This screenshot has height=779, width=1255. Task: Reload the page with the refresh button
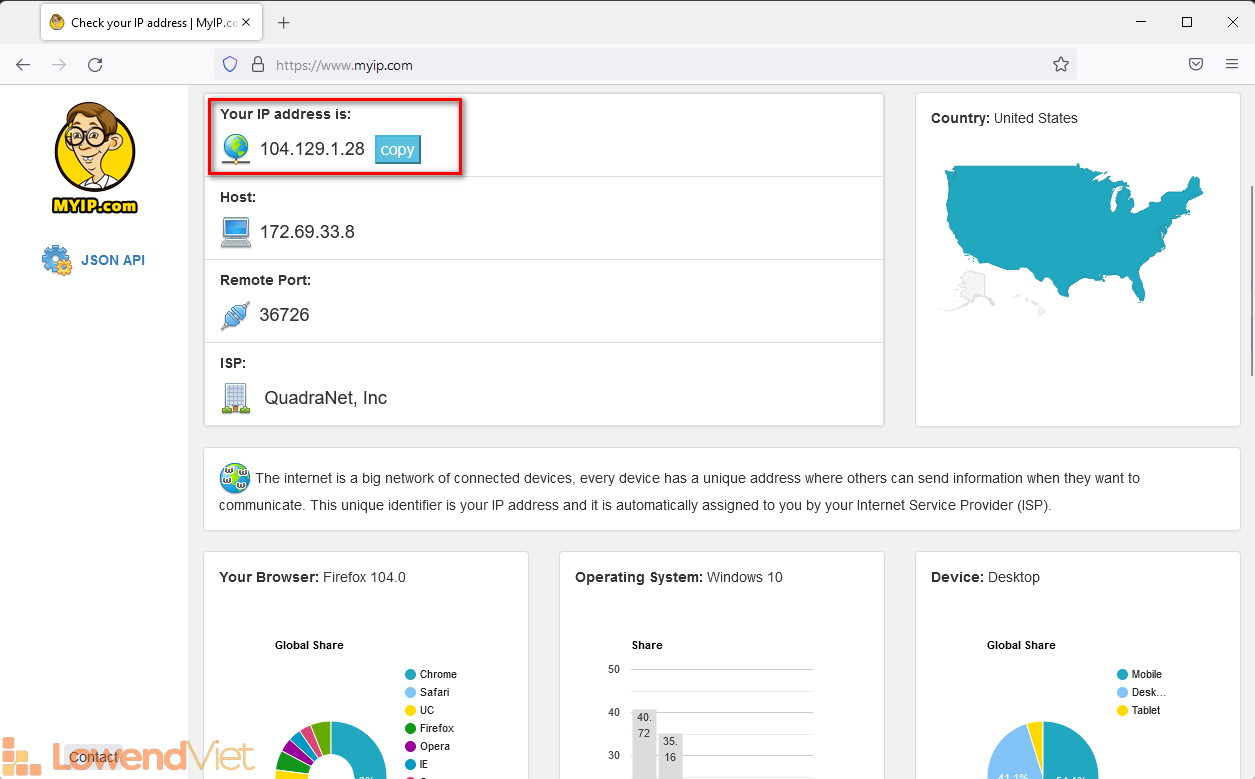(95, 65)
